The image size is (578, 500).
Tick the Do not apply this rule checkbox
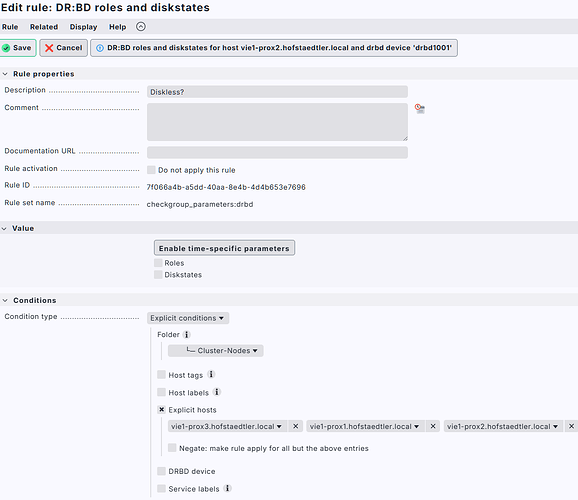point(151,170)
